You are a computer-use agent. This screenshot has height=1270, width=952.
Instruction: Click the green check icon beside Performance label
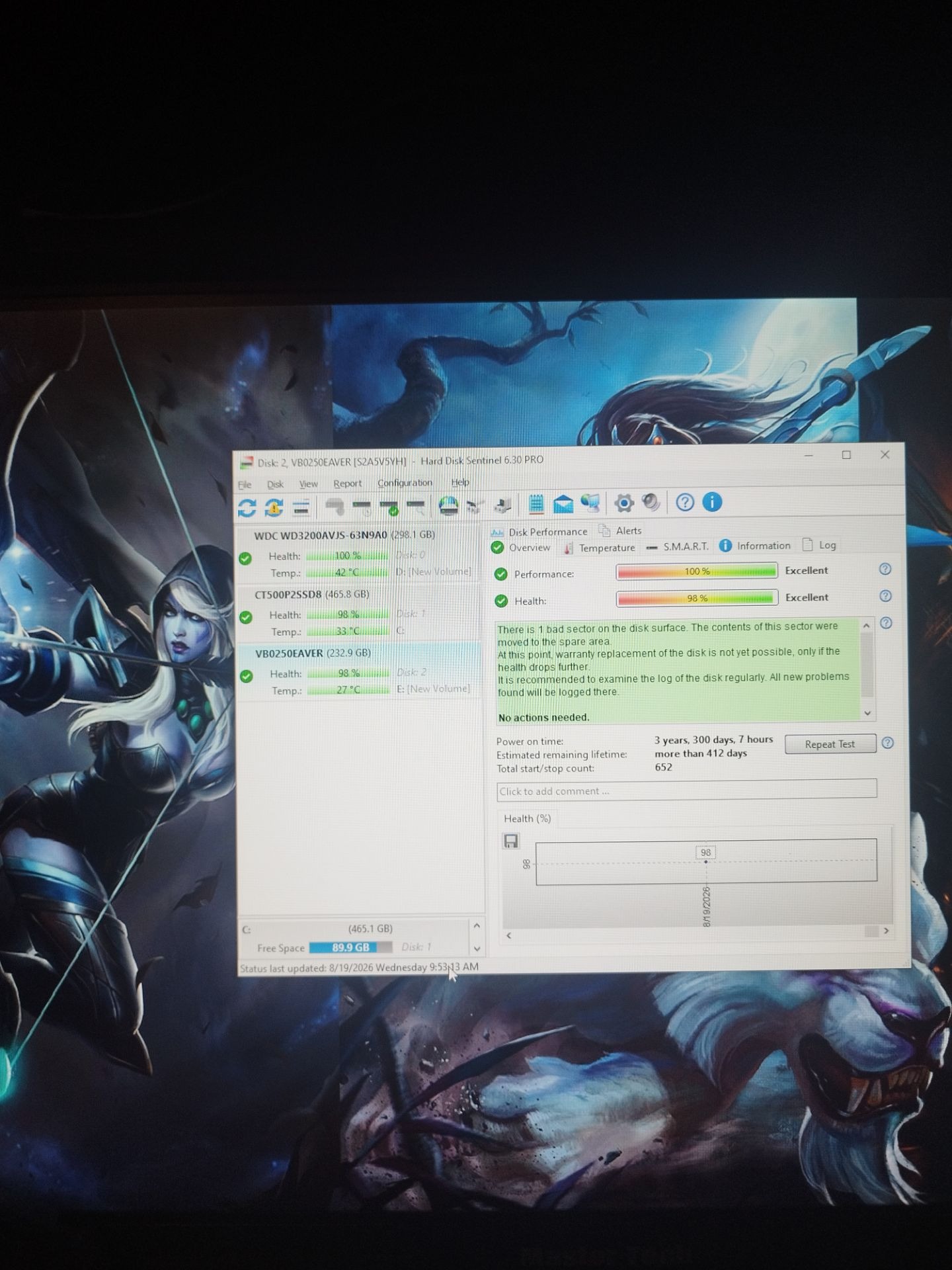(x=501, y=574)
